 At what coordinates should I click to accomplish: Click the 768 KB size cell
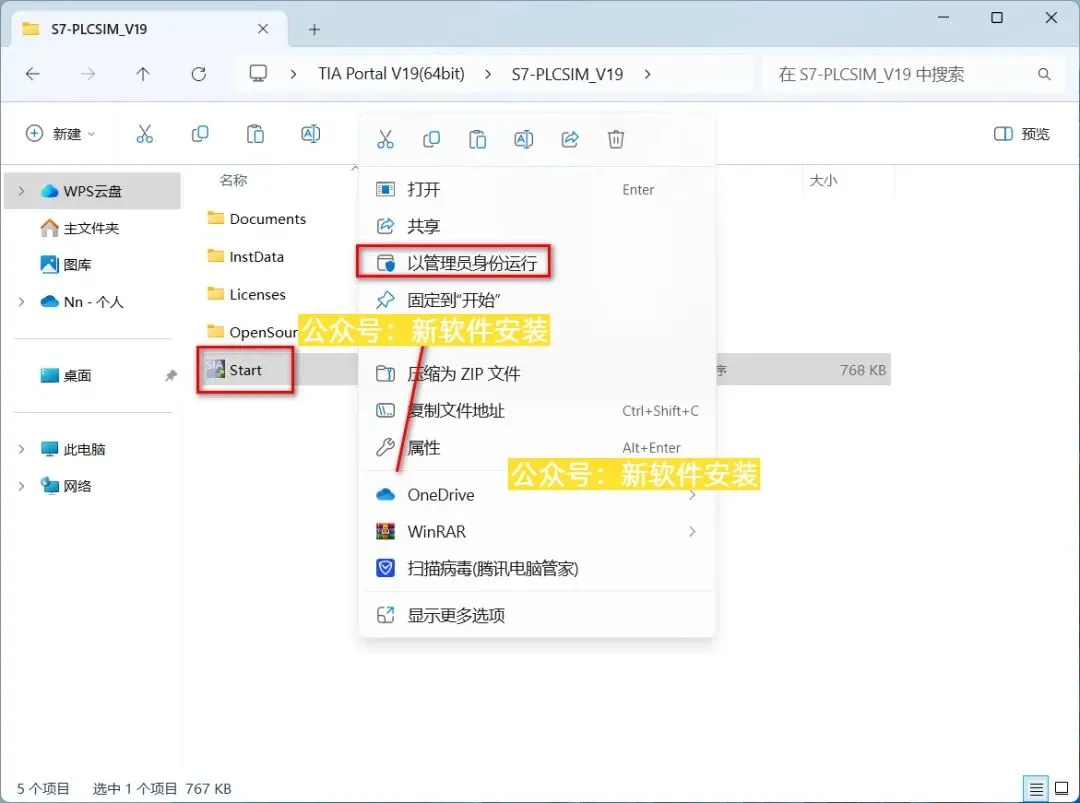click(862, 370)
